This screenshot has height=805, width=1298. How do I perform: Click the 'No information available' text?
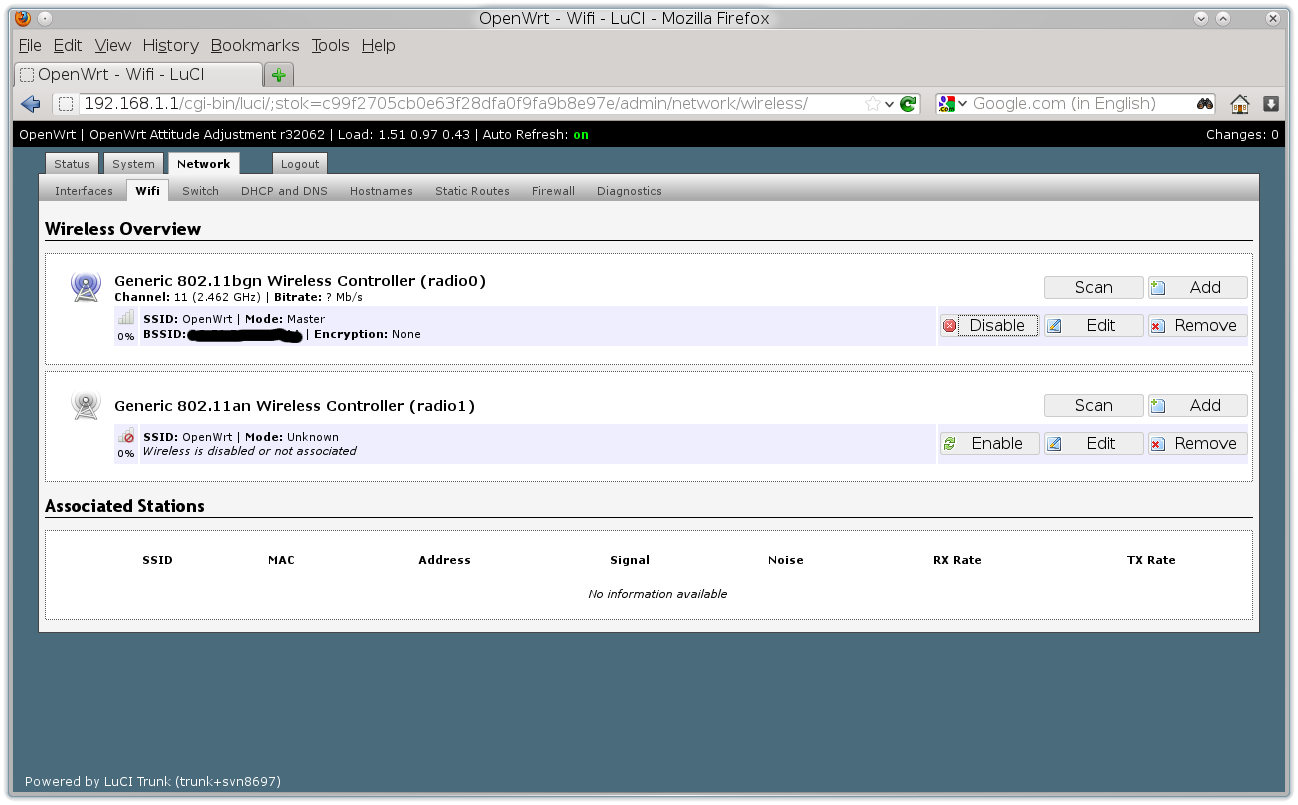[658, 594]
